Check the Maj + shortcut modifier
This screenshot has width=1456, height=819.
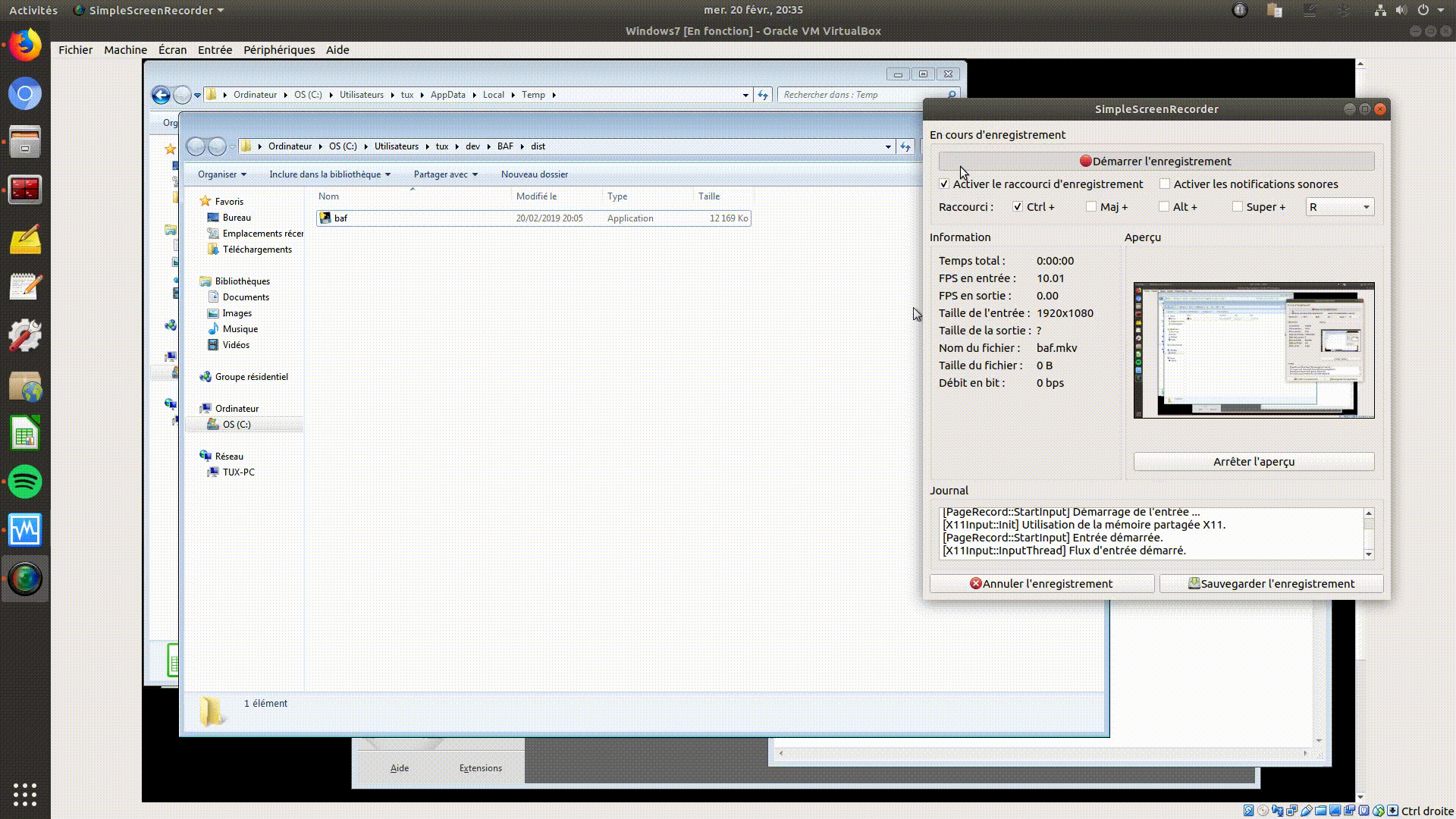pos(1091,207)
